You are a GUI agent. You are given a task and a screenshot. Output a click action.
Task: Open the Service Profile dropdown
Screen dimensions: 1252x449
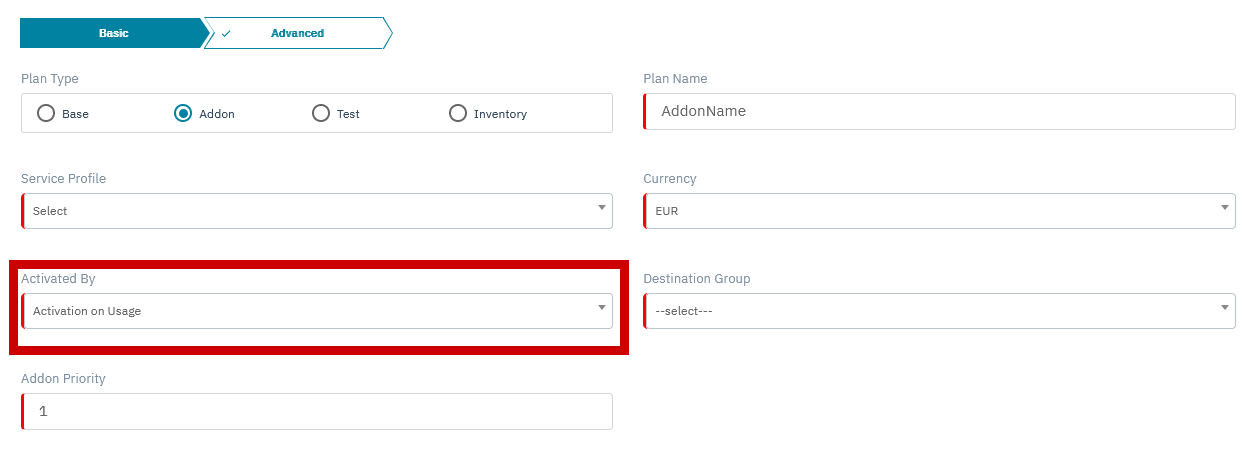(x=316, y=211)
